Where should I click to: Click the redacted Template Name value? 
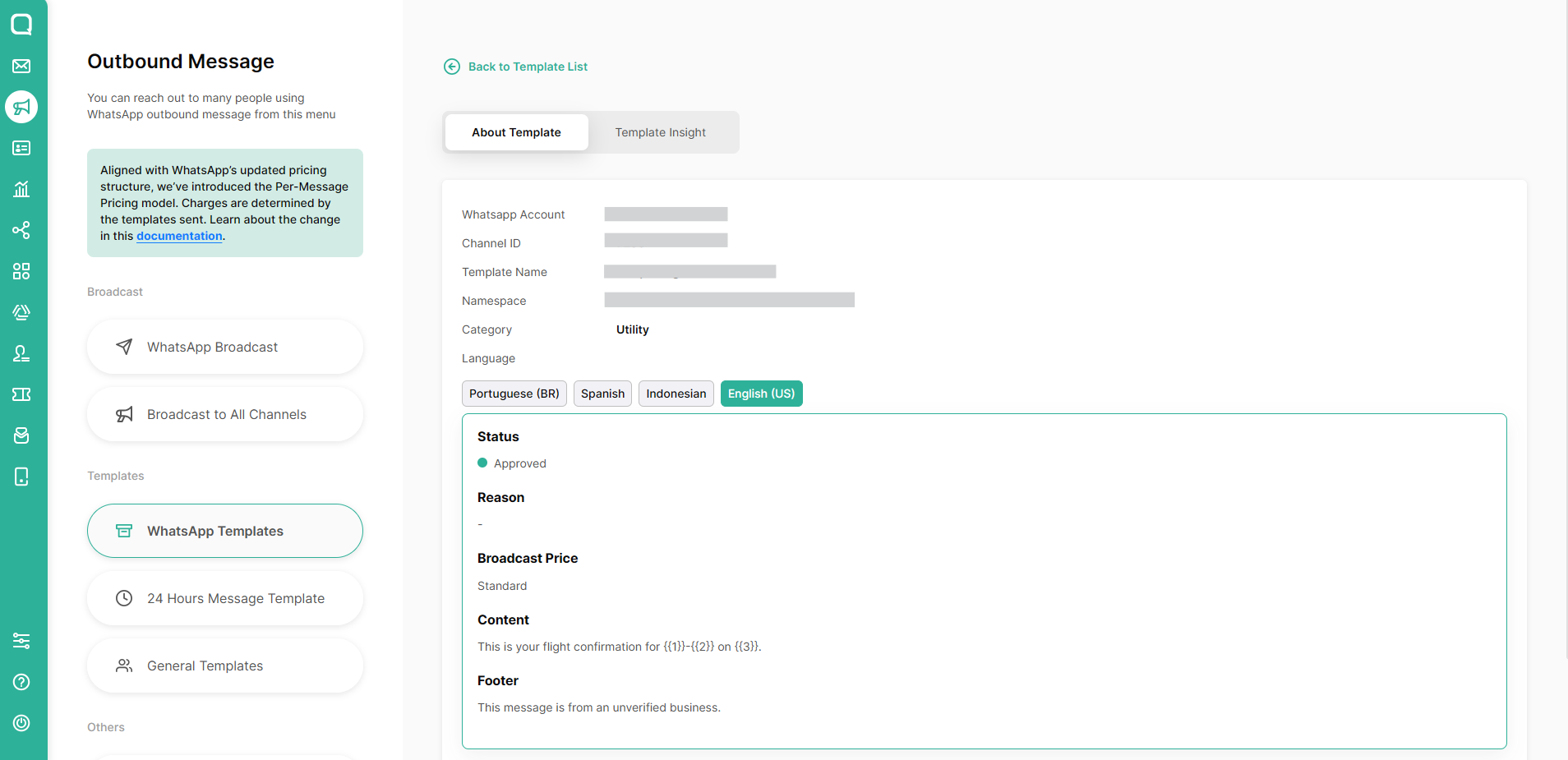tap(690, 271)
